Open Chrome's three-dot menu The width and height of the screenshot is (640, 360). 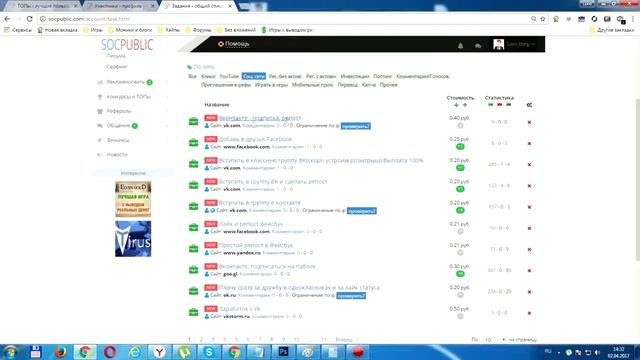coord(633,19)
